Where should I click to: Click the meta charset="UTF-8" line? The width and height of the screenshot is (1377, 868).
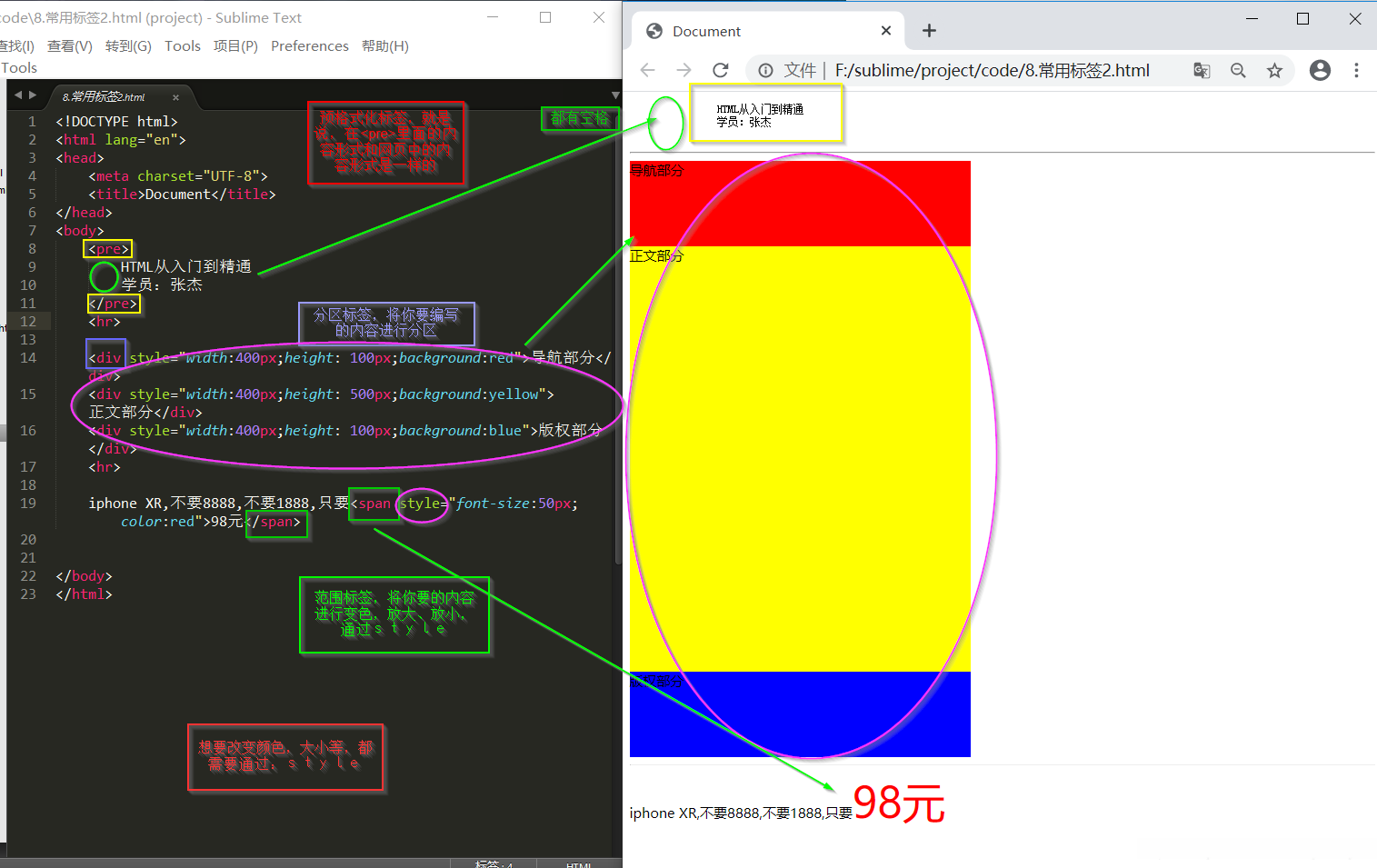(x=178, y=175)
